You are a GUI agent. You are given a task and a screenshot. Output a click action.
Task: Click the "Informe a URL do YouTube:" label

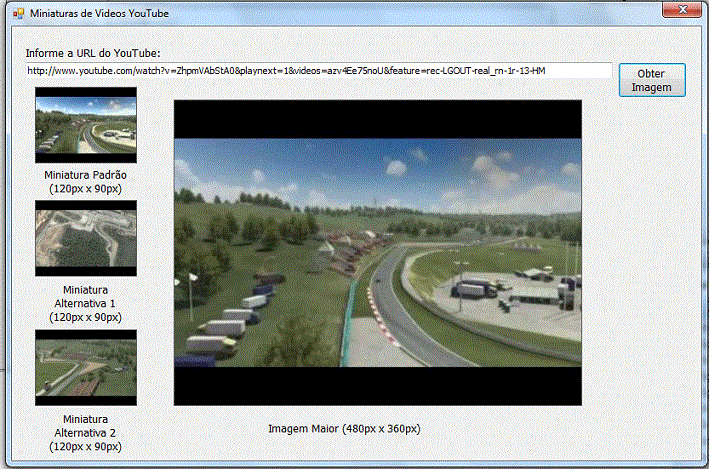94,52
